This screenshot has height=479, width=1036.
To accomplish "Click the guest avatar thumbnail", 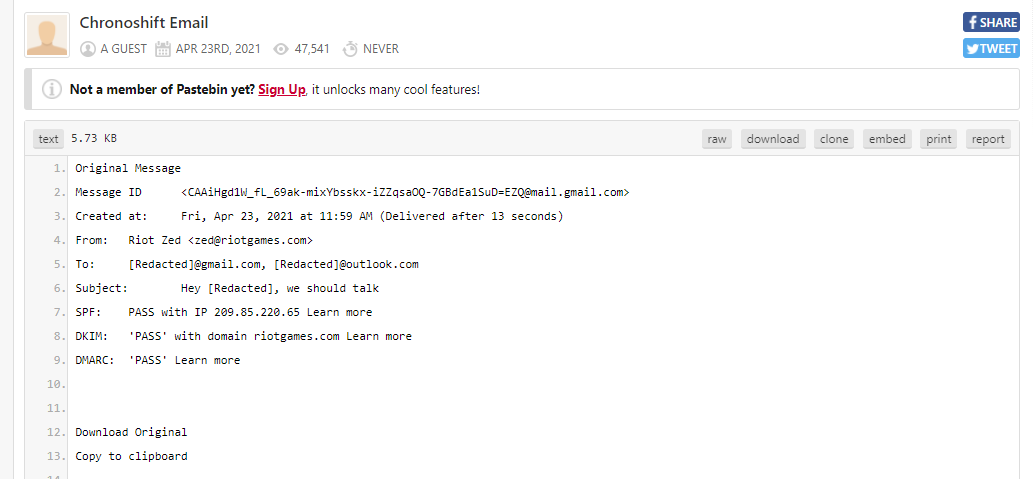I will tap(47, 35).
